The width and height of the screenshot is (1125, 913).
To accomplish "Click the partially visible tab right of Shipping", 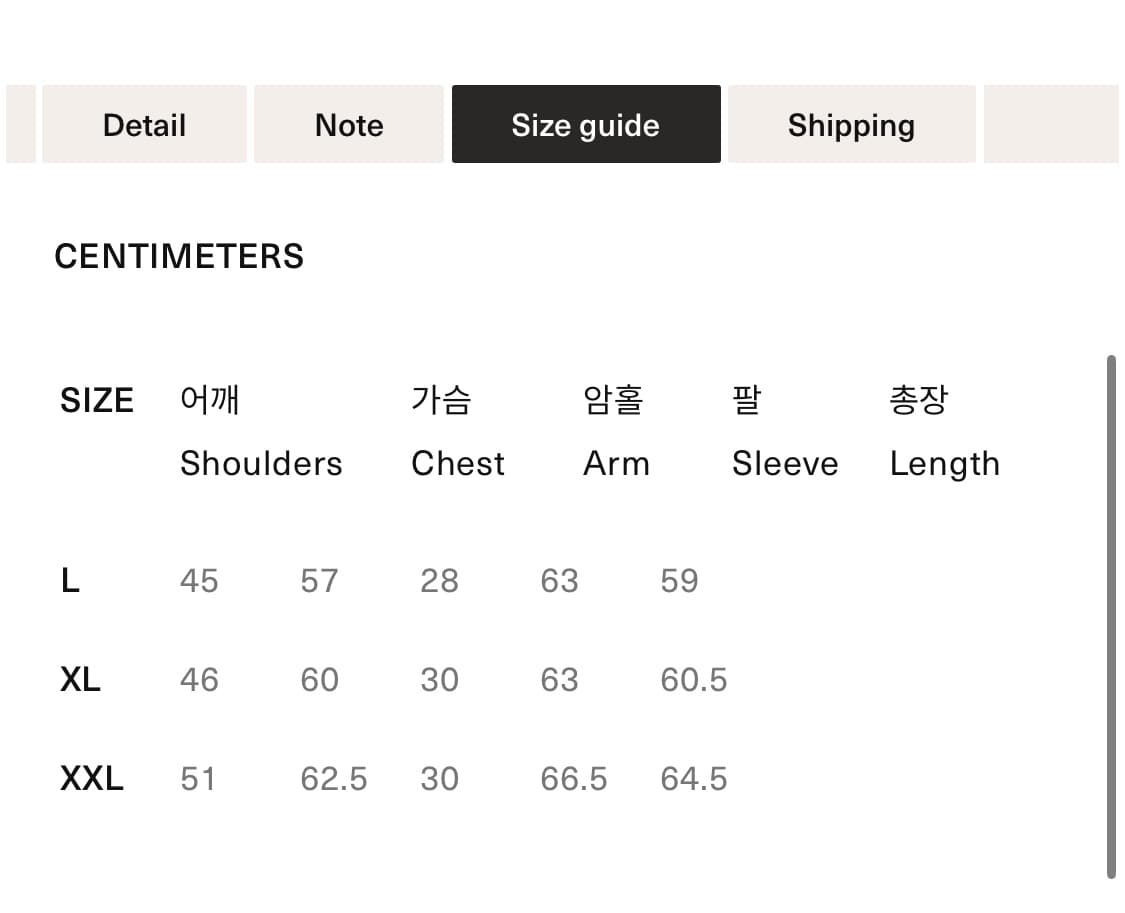I will click(x=1050, y=125).
